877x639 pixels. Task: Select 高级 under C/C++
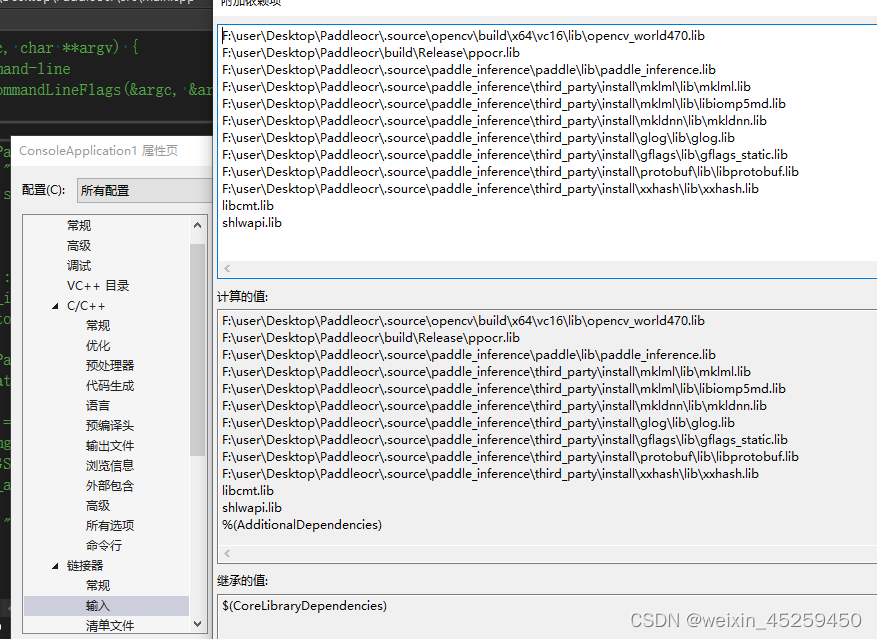[x=98, y=506]
